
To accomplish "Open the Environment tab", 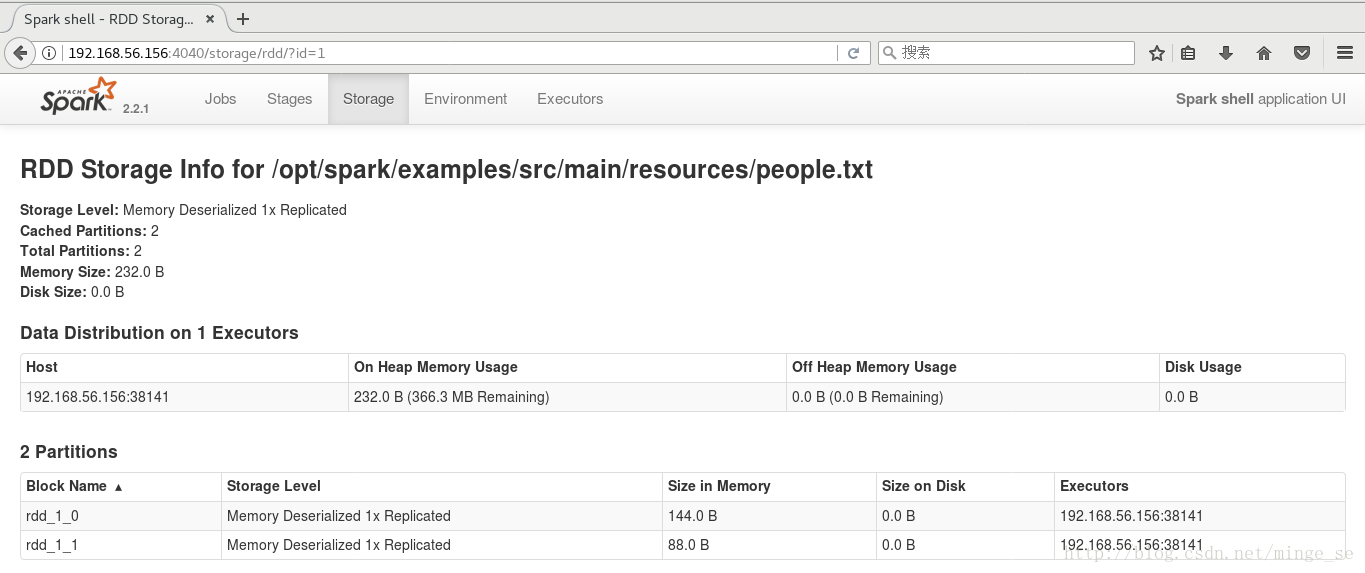I will tap(465, 99).
